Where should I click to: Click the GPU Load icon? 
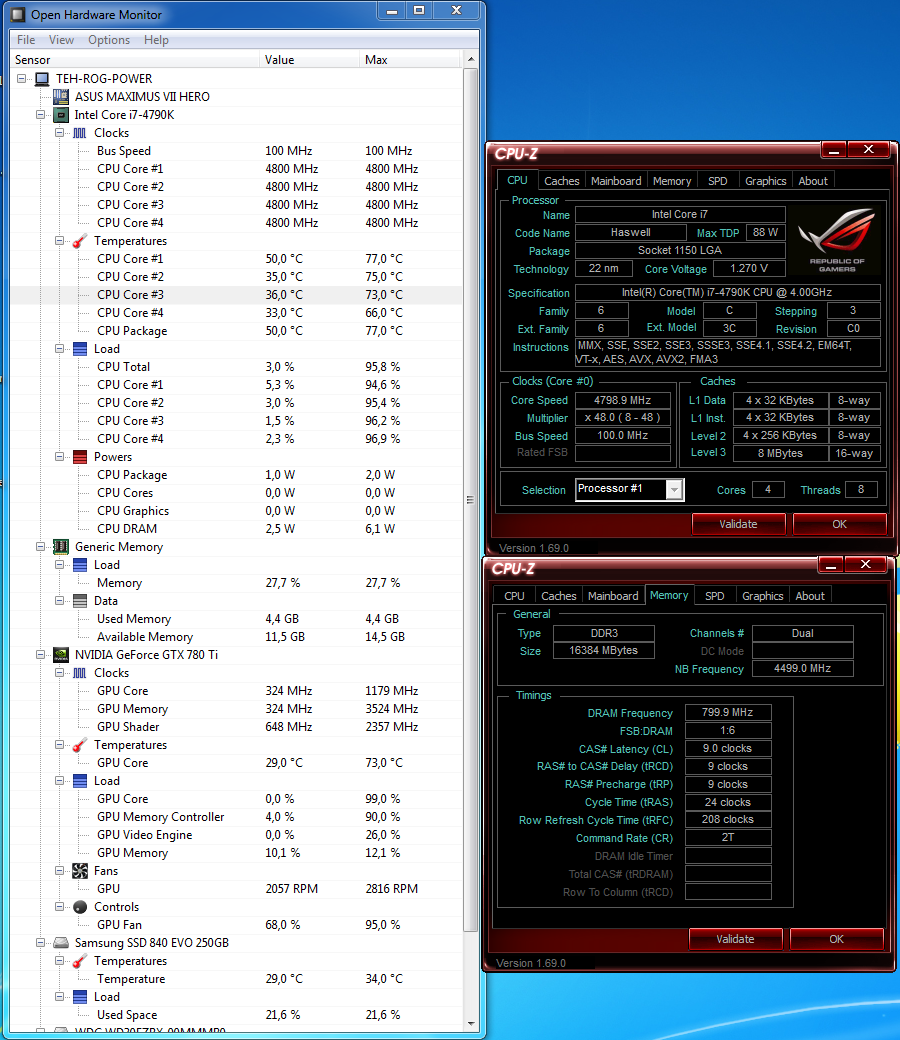click(80, 781)
